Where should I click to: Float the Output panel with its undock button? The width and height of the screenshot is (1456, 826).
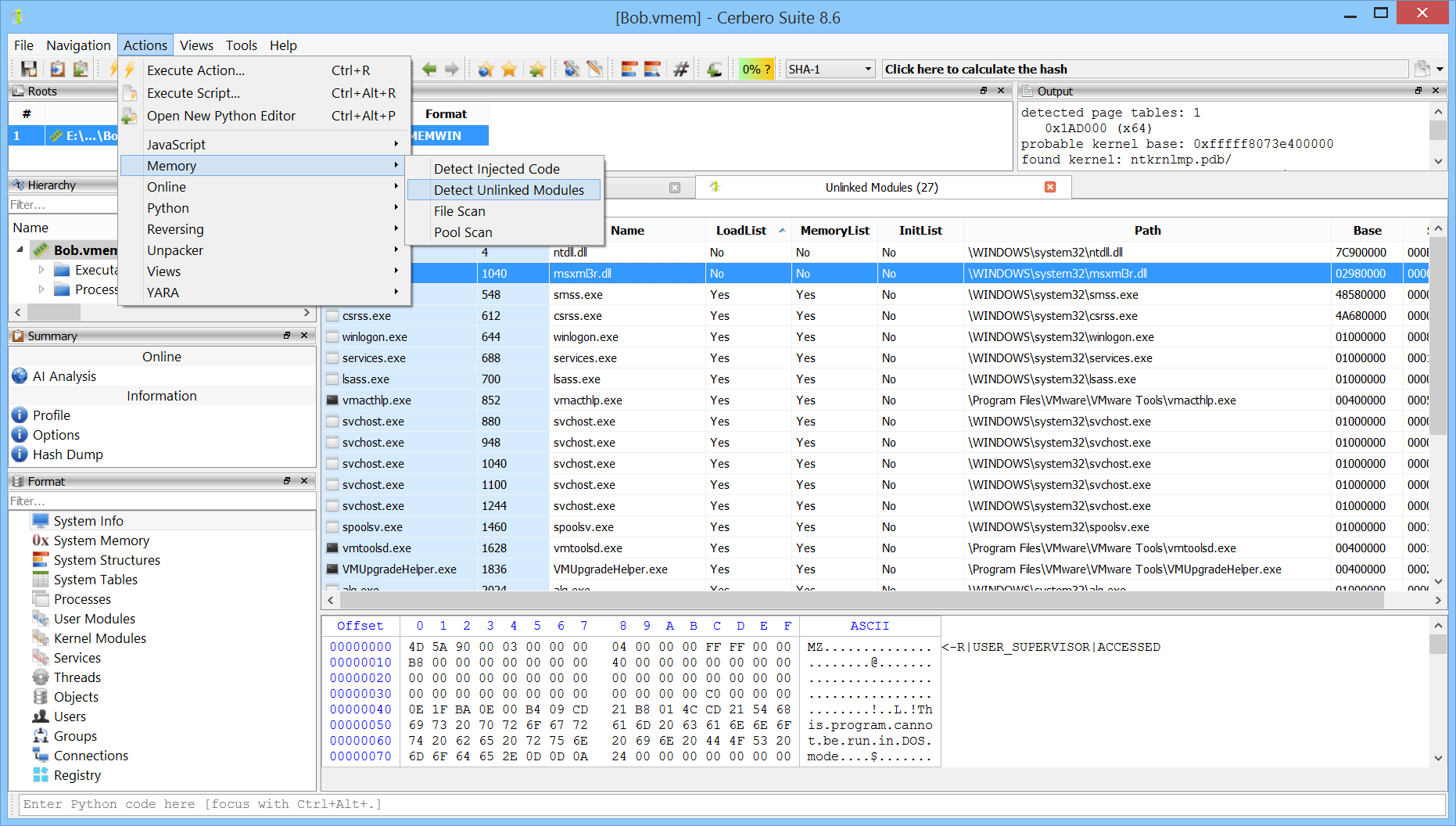[1418, 91]
